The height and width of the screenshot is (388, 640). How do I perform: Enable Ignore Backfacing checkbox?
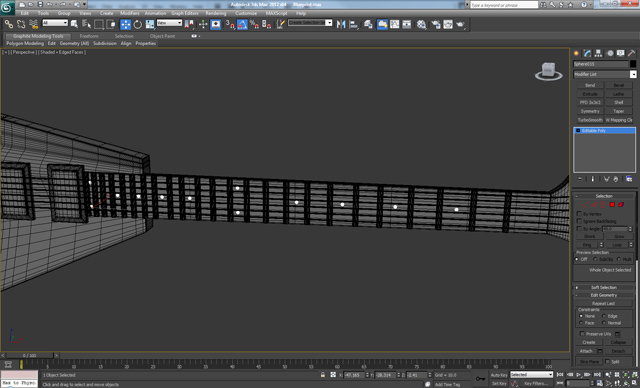click(579, 221)
